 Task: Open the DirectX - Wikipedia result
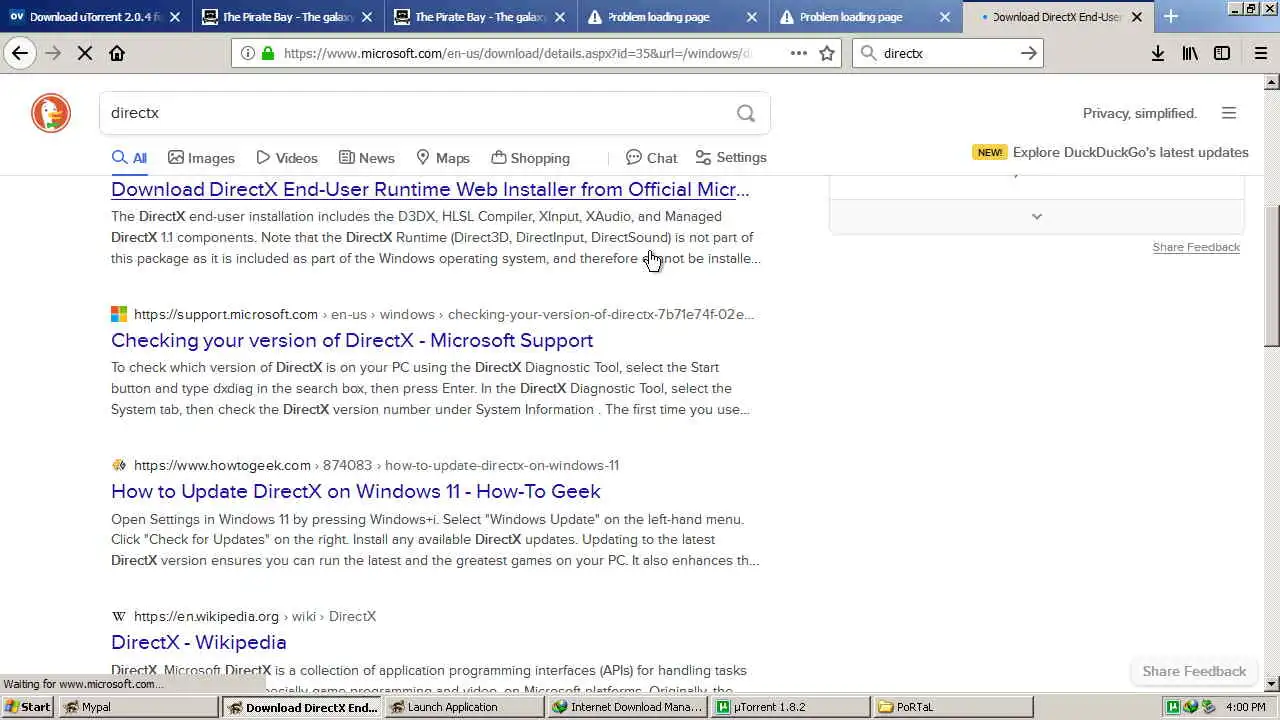tap(199, 642)
